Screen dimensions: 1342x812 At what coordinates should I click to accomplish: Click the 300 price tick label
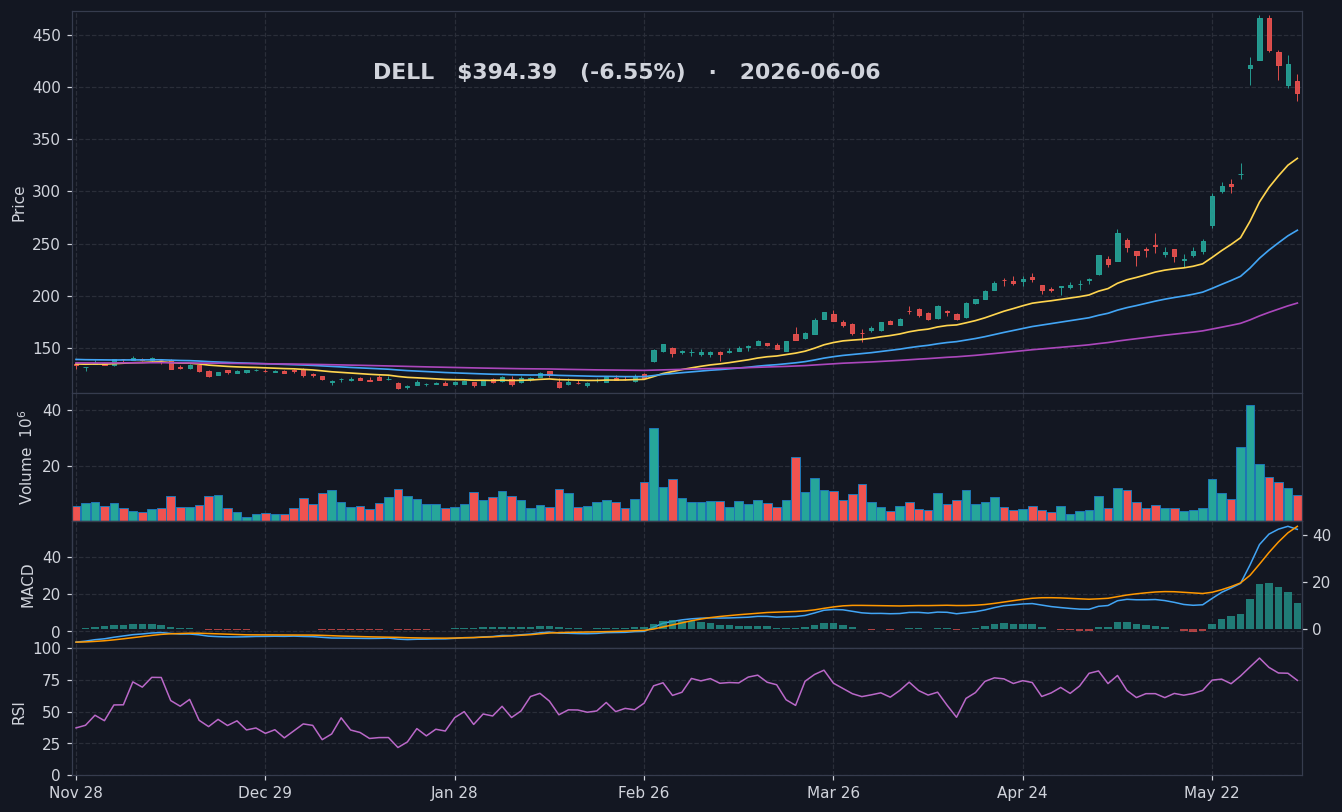click(48, 191)
